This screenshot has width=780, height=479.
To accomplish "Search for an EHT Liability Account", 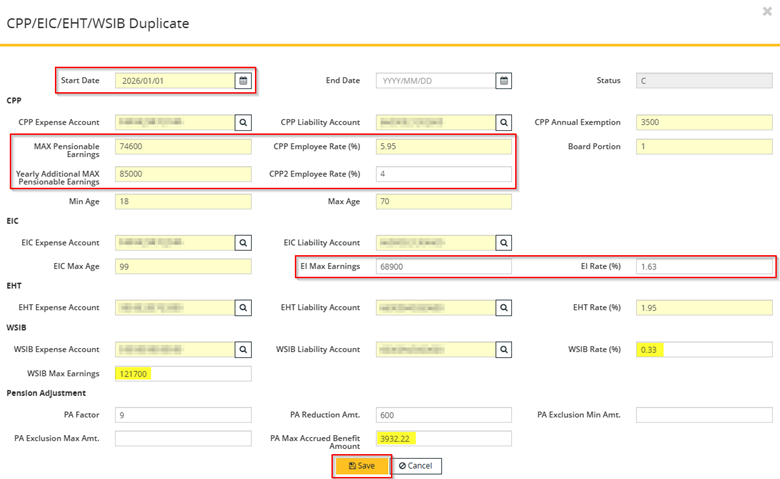I will click(503, 307).
